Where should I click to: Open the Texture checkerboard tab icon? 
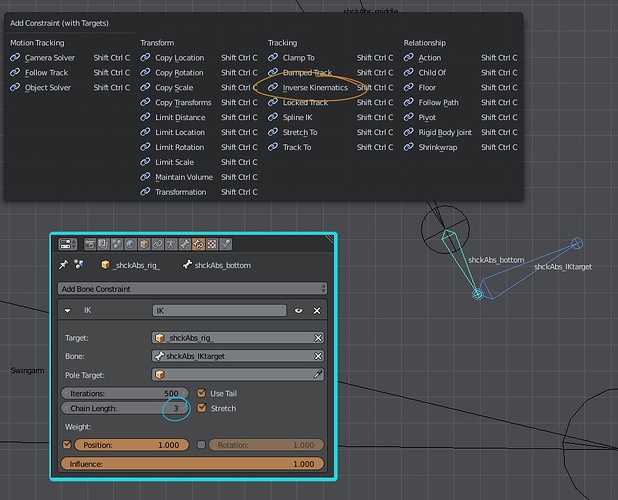(x=212, y=244)
